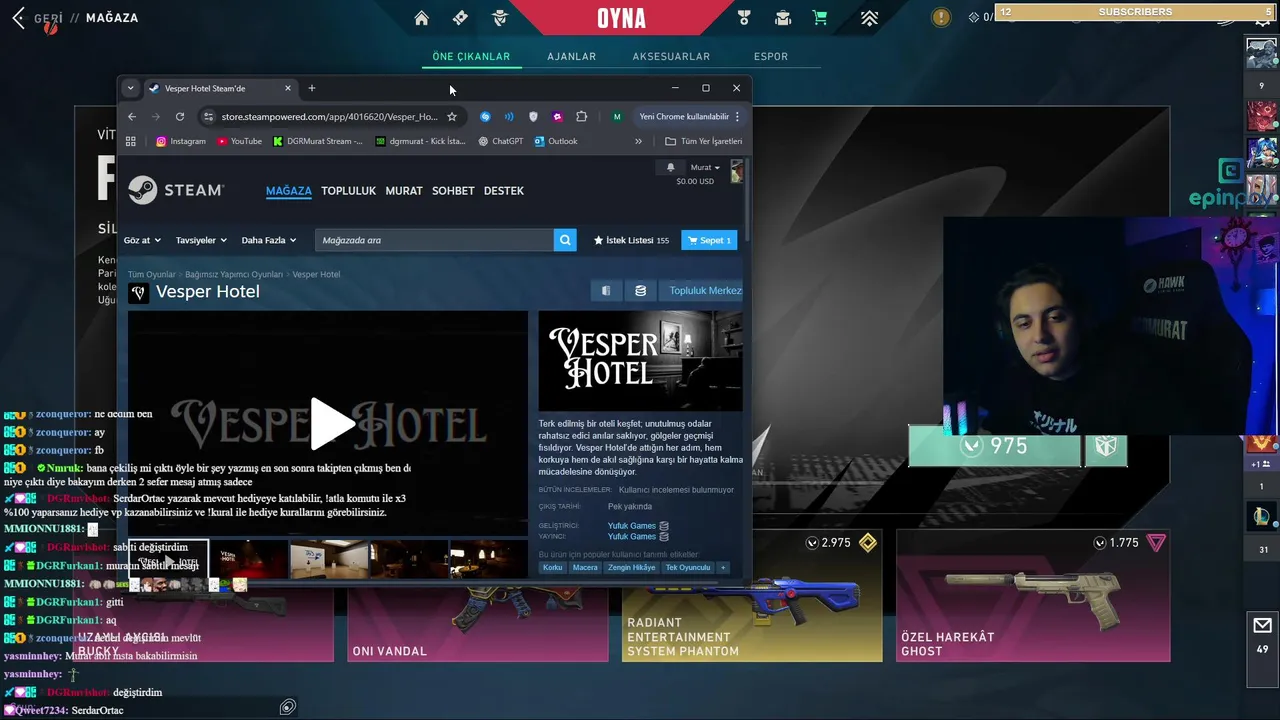Open Chrome apps grid in bookmarks bar

[131, 141]
